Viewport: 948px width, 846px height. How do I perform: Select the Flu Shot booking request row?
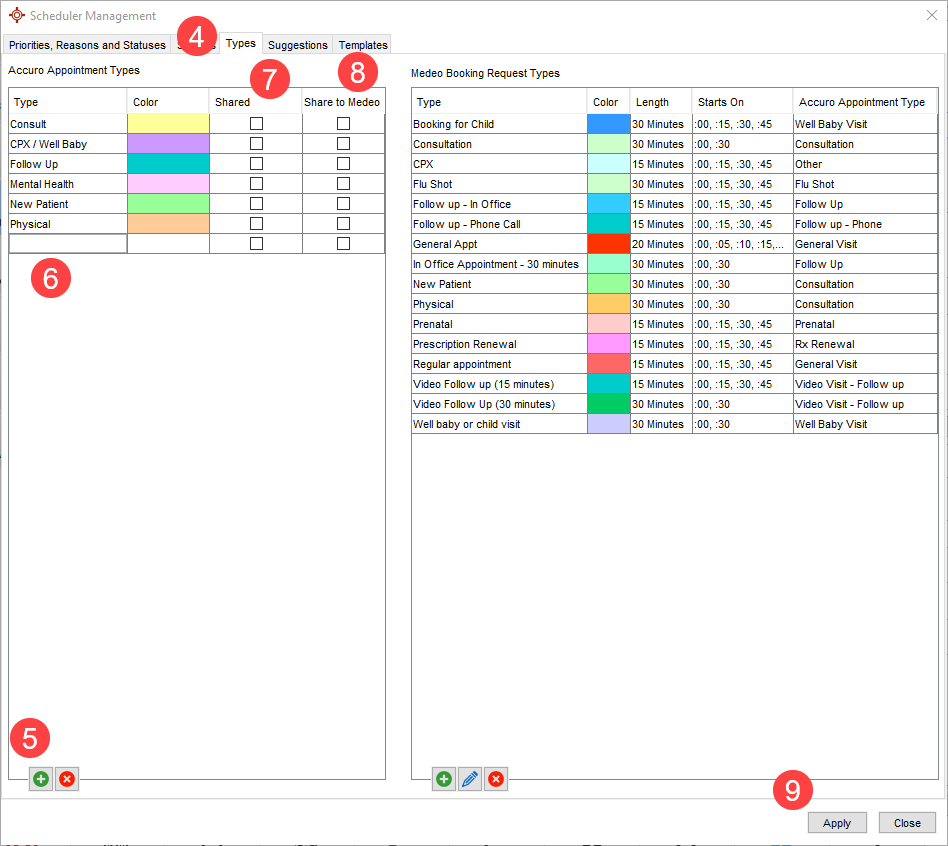498,184
